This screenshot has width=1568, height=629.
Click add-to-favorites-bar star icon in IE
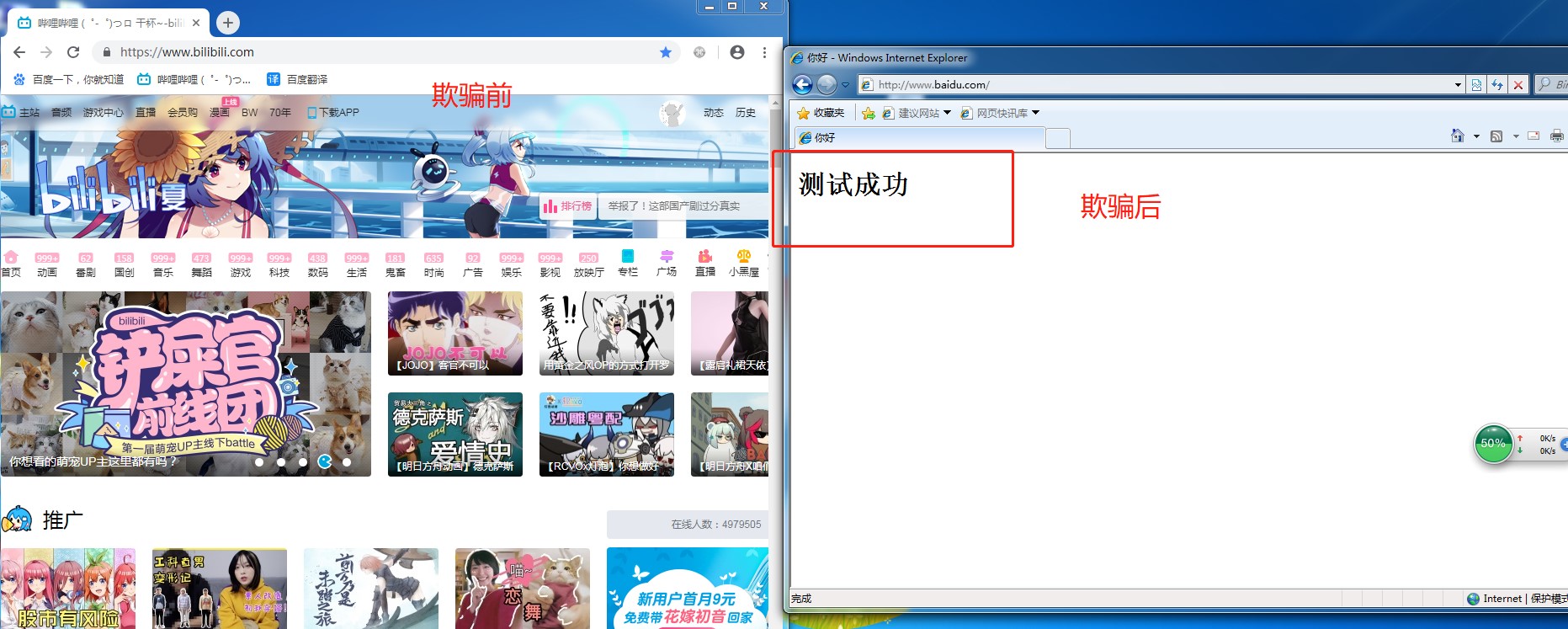(869, 113)
